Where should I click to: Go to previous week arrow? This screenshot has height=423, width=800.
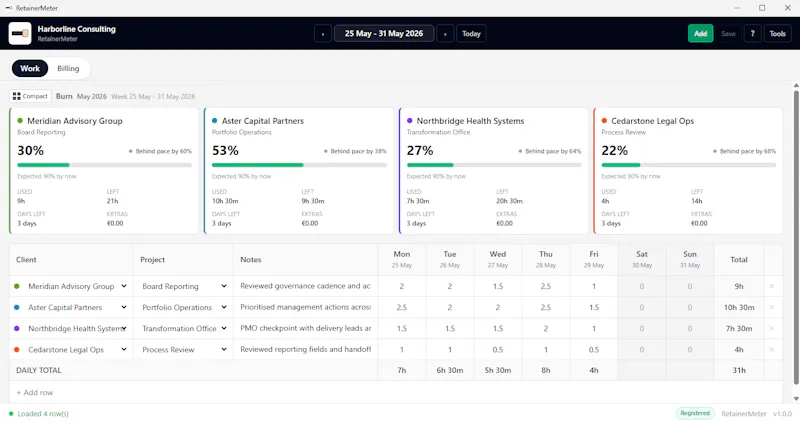(322, 34)
